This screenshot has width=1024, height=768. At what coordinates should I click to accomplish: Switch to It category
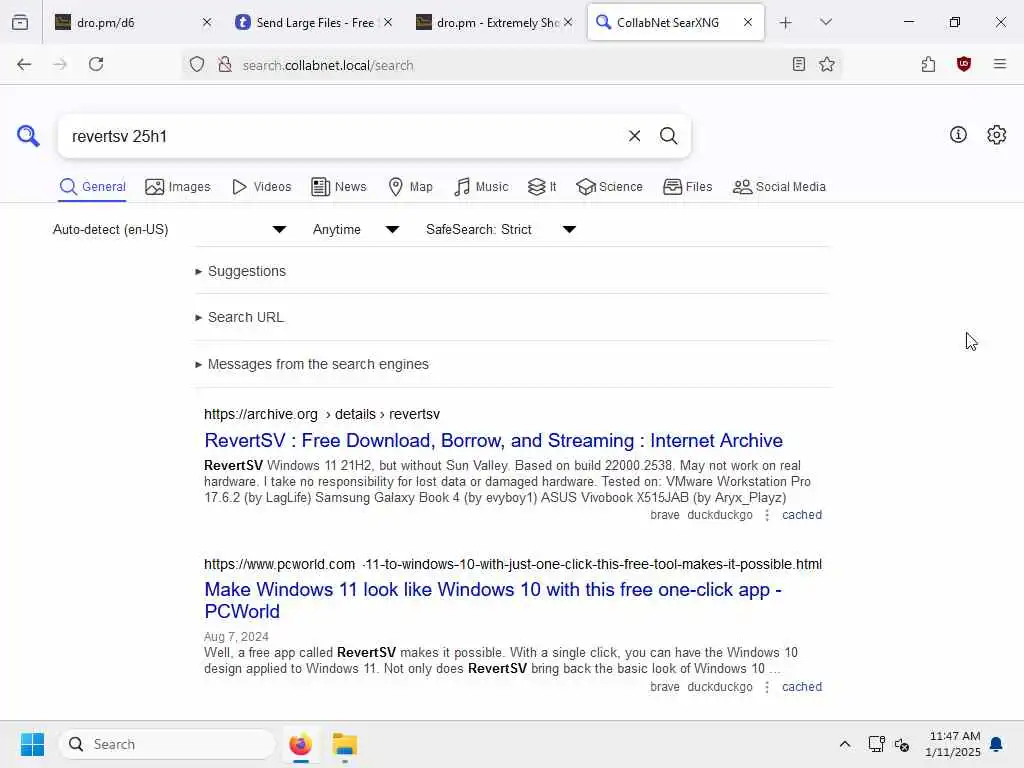click(542, 187)
